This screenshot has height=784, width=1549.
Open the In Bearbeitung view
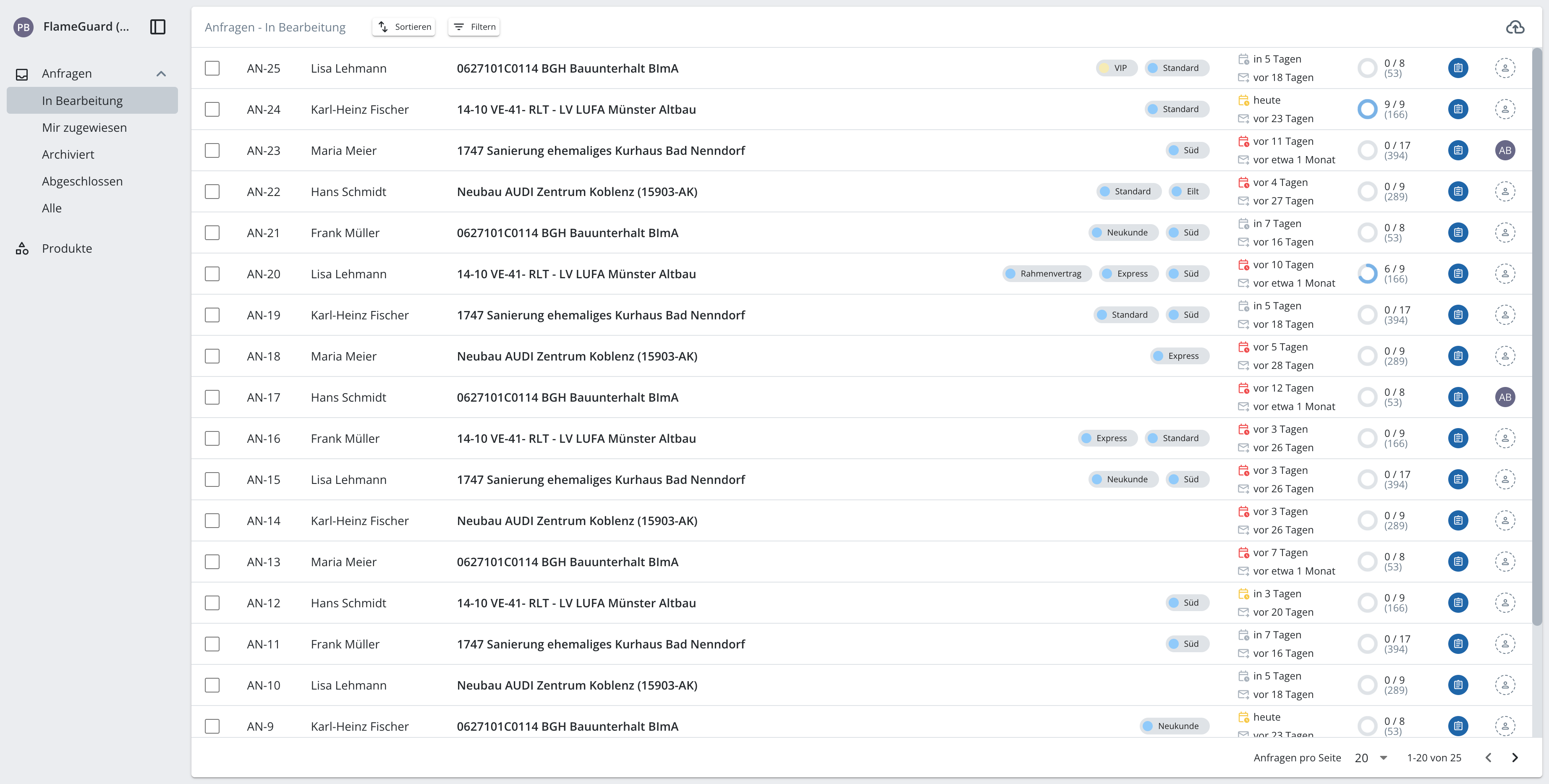92,100
